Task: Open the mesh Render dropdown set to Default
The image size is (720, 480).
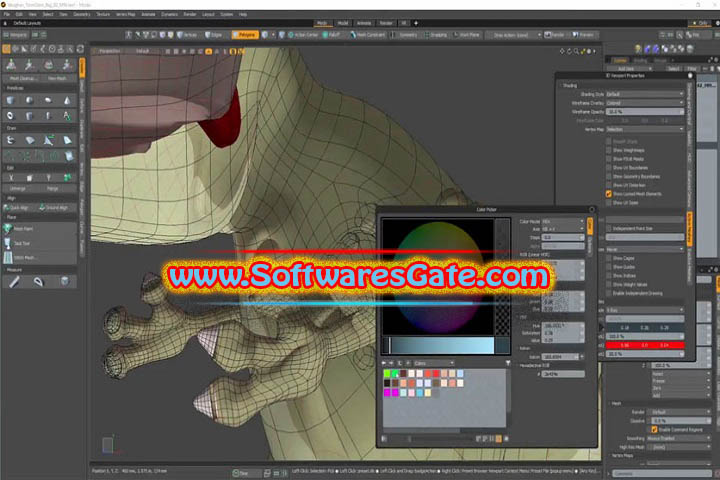Action: pyautogui.click(x=681, y=412)
